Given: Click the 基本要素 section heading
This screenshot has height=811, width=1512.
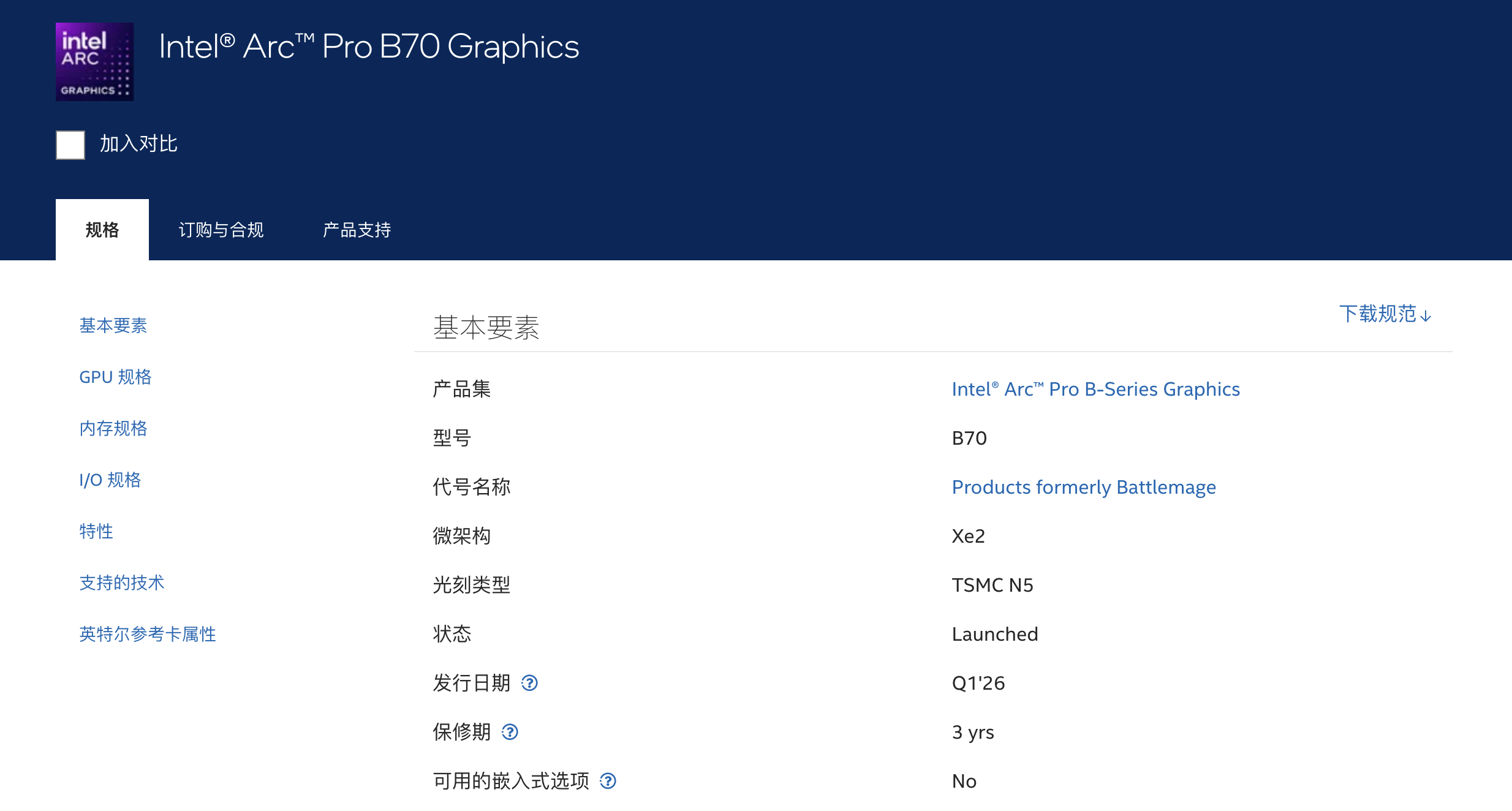Looking at the screenshot, I should tap(486, 328).
